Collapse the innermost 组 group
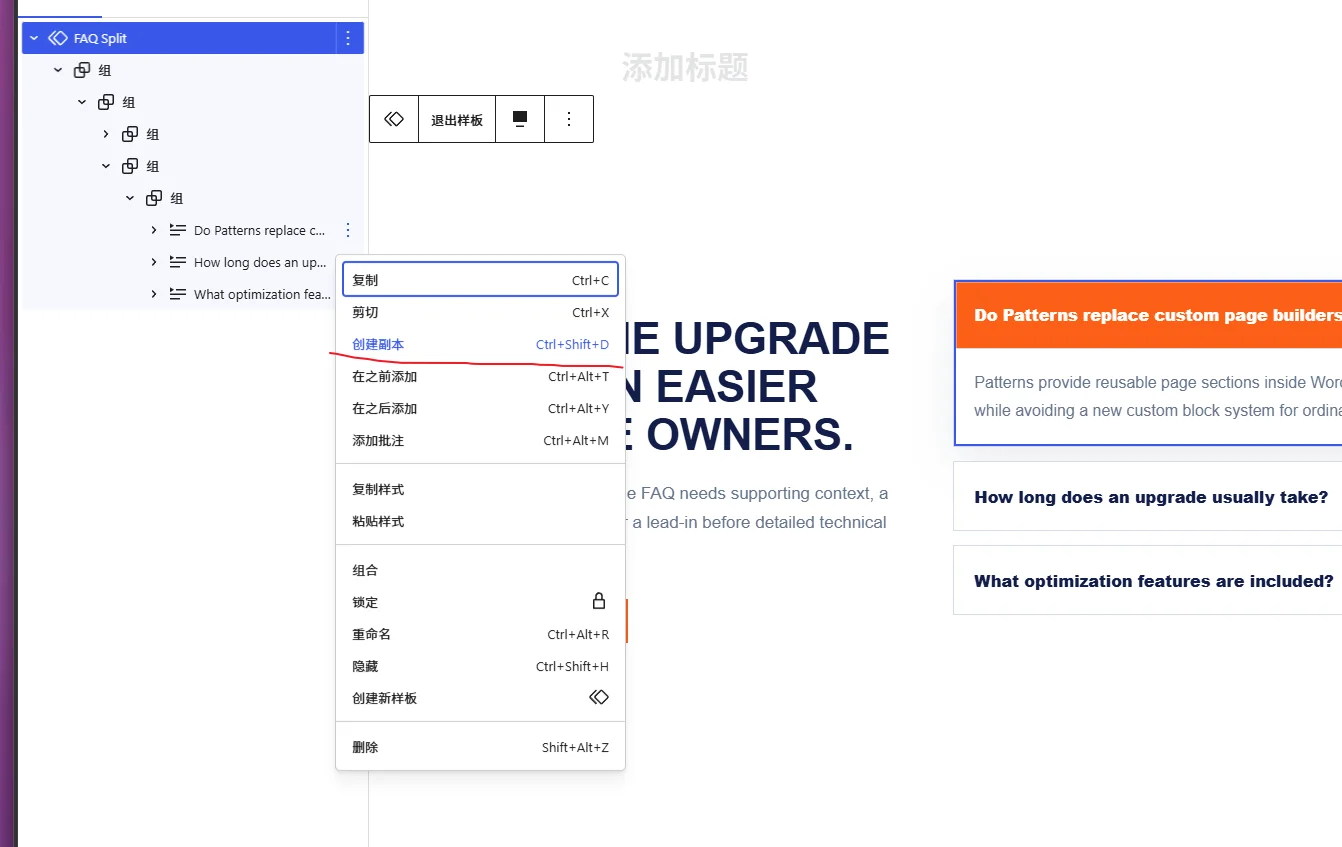1342x847 pixels. pyautogui.click(x=130, y=198)
